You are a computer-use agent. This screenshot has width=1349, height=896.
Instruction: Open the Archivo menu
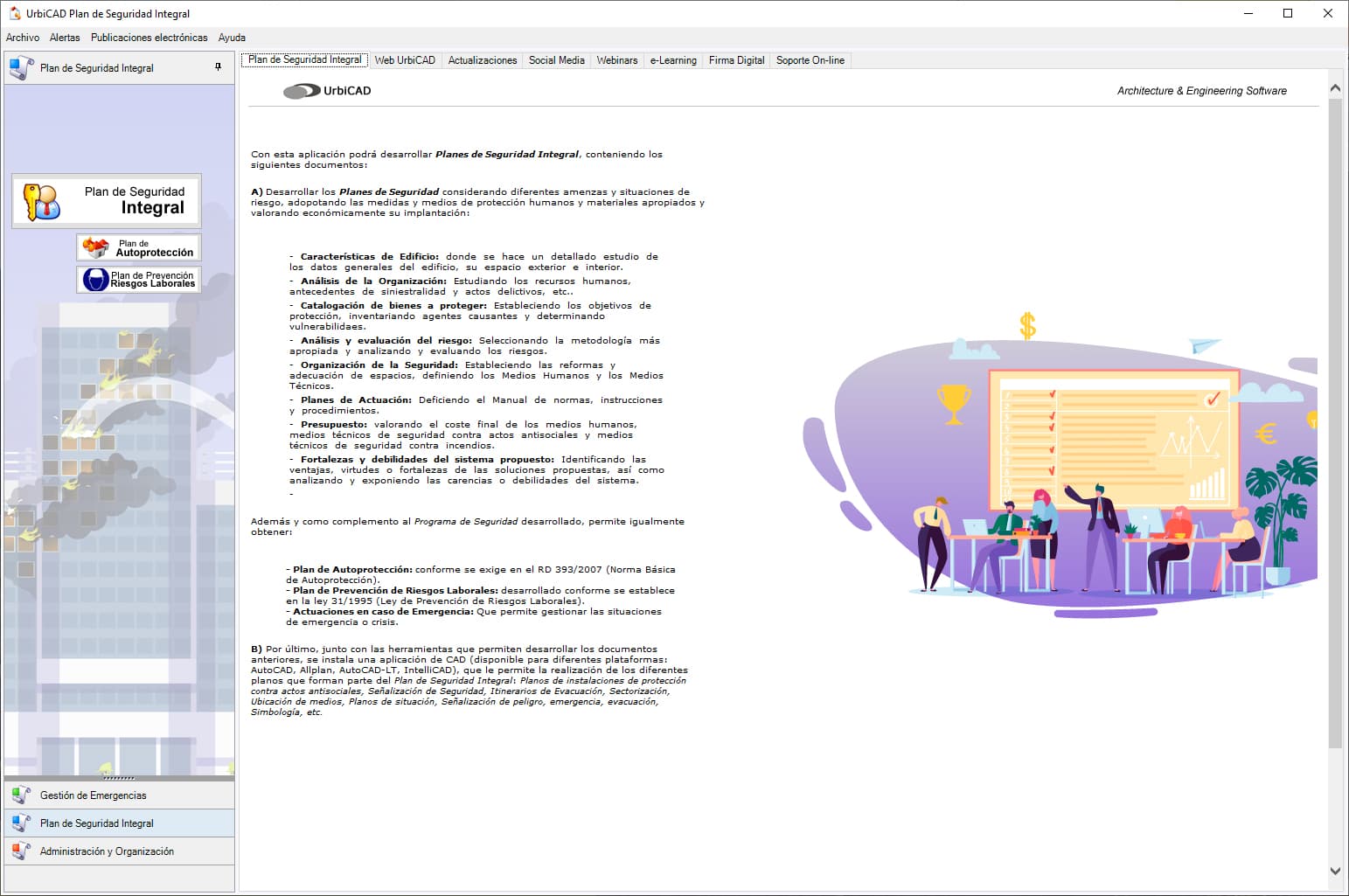[23, 38]
